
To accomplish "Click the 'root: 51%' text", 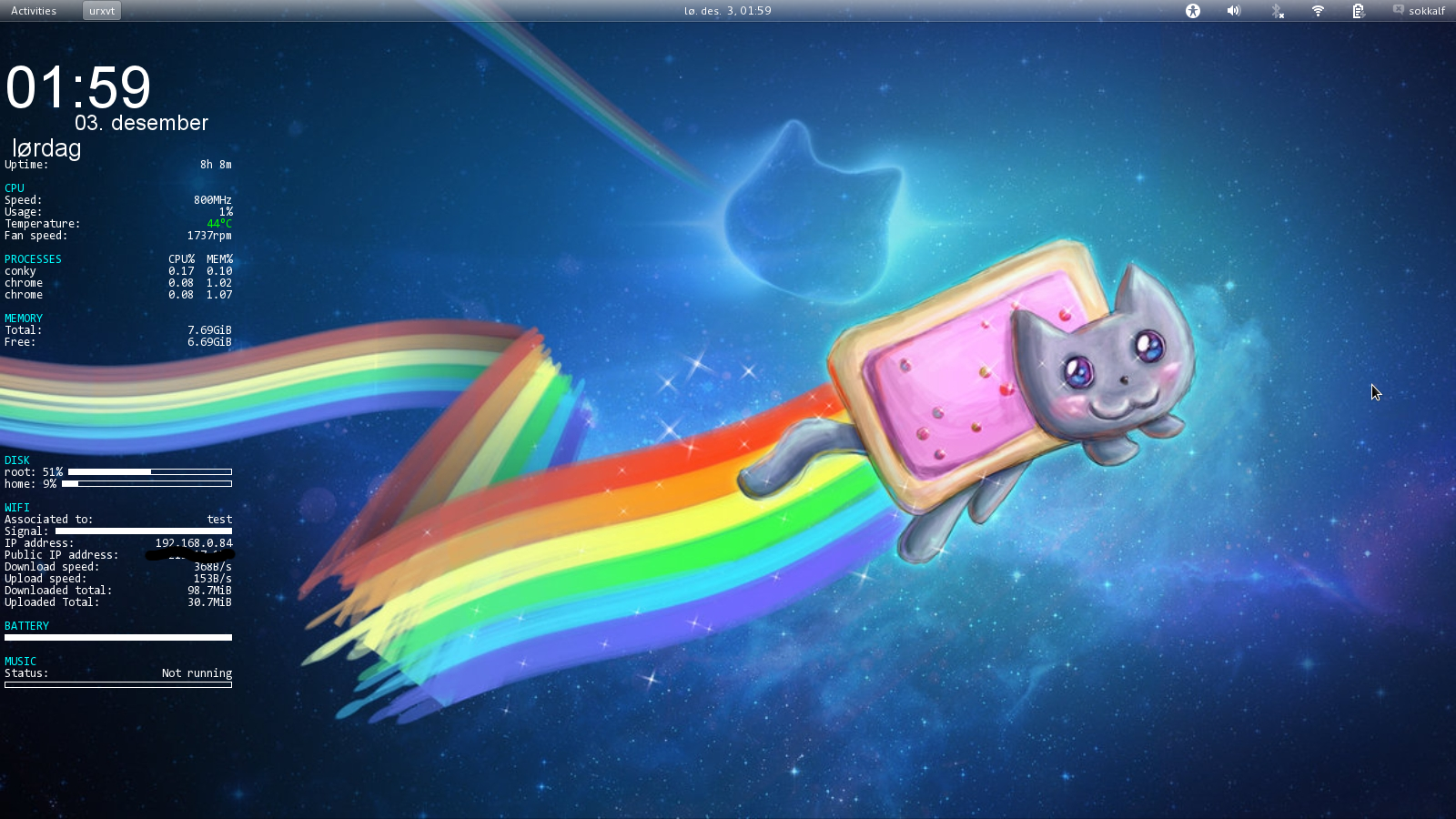I will click(x=34, y=472).
